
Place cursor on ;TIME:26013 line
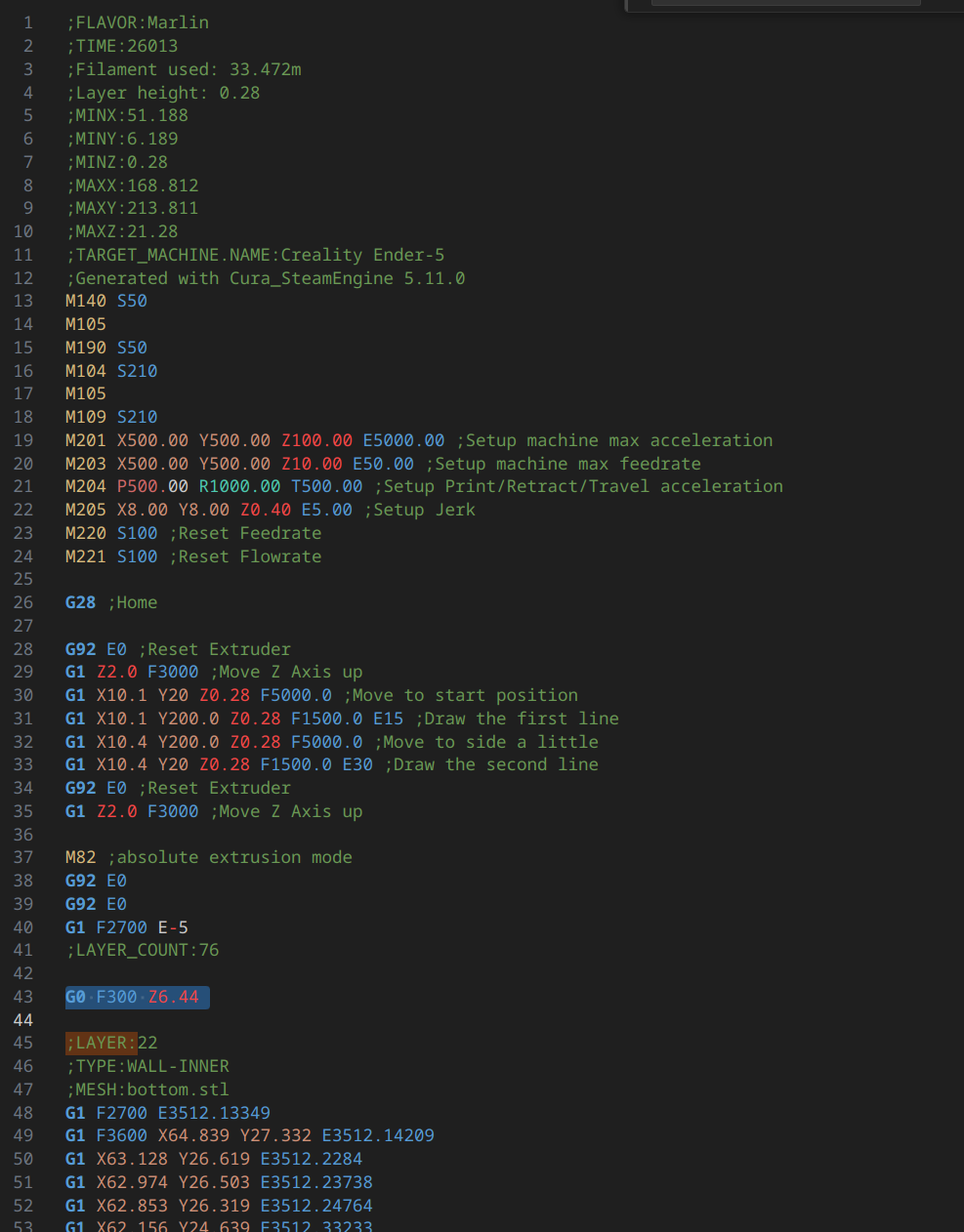pos(121,46)
